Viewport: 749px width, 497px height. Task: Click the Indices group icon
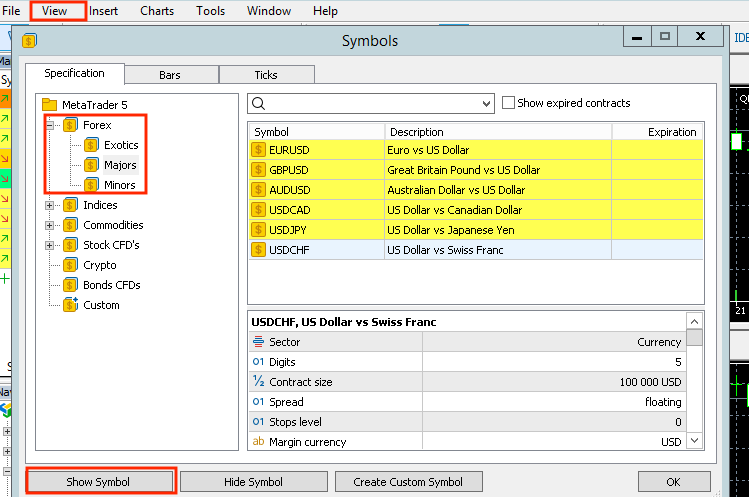(x=70, y=205)
